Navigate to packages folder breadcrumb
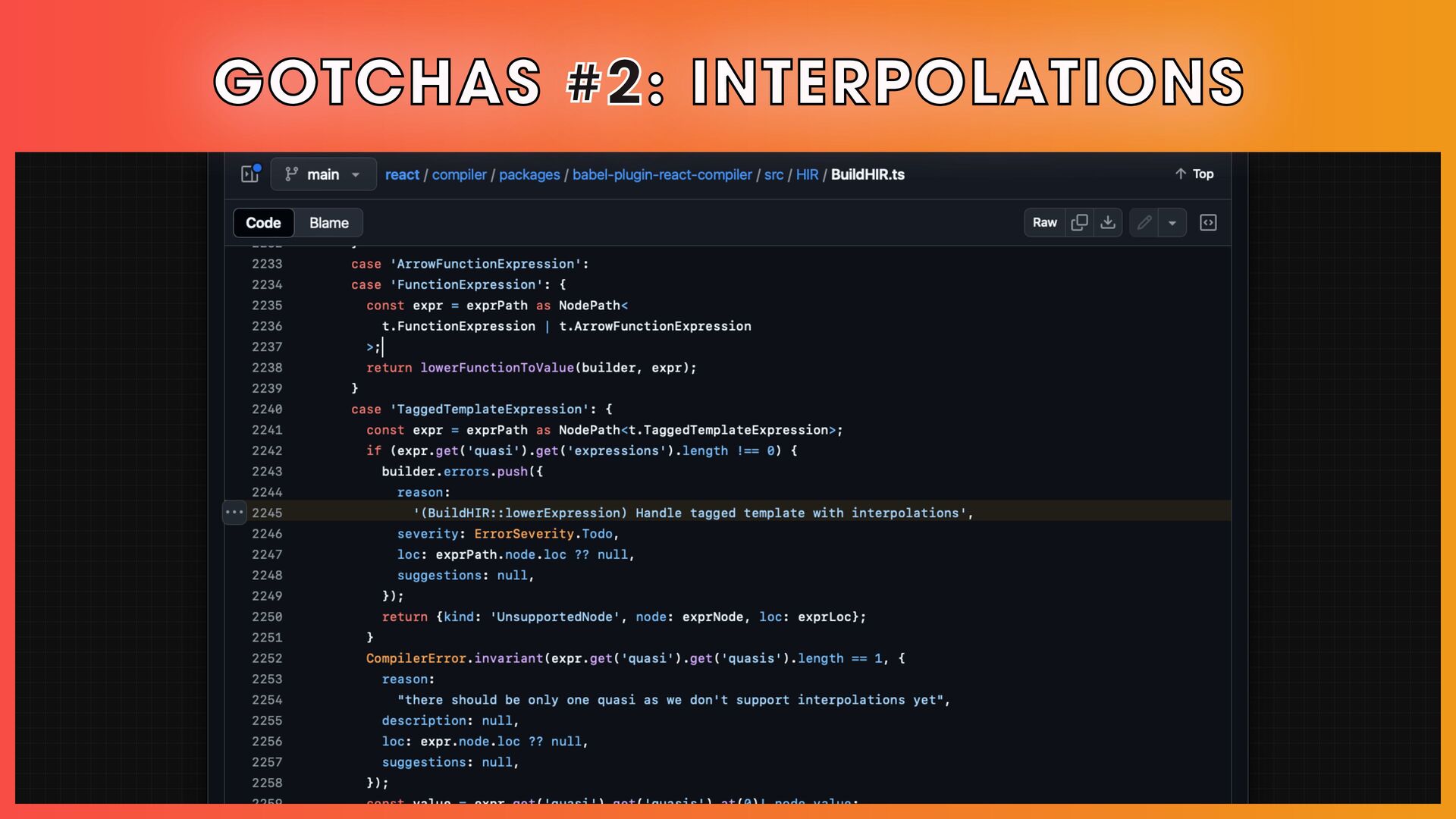The image size is (1456, 819). pyautogui.click(x=529, y=174)
